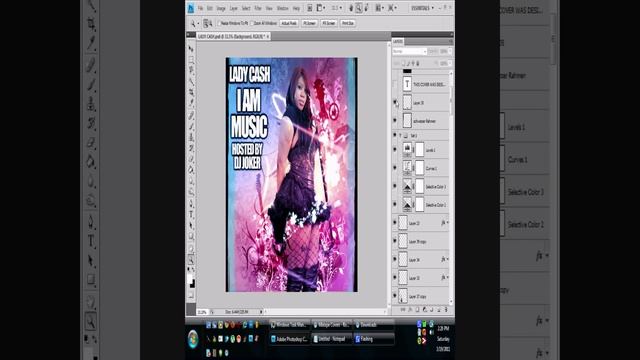Create new adjustment layer icon

click(424, 310)
